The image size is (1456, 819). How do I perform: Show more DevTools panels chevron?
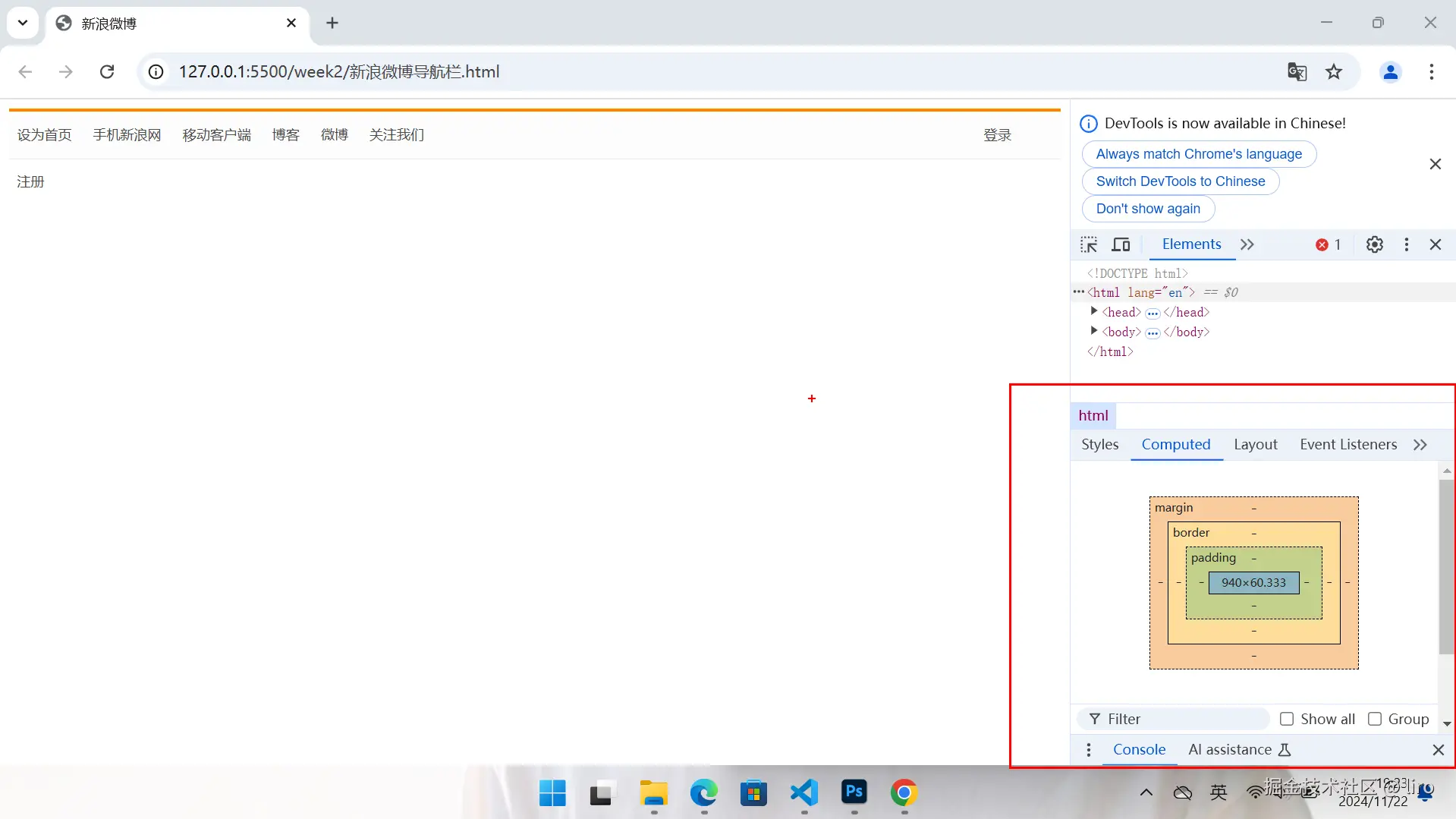[x=1247, y=244]
